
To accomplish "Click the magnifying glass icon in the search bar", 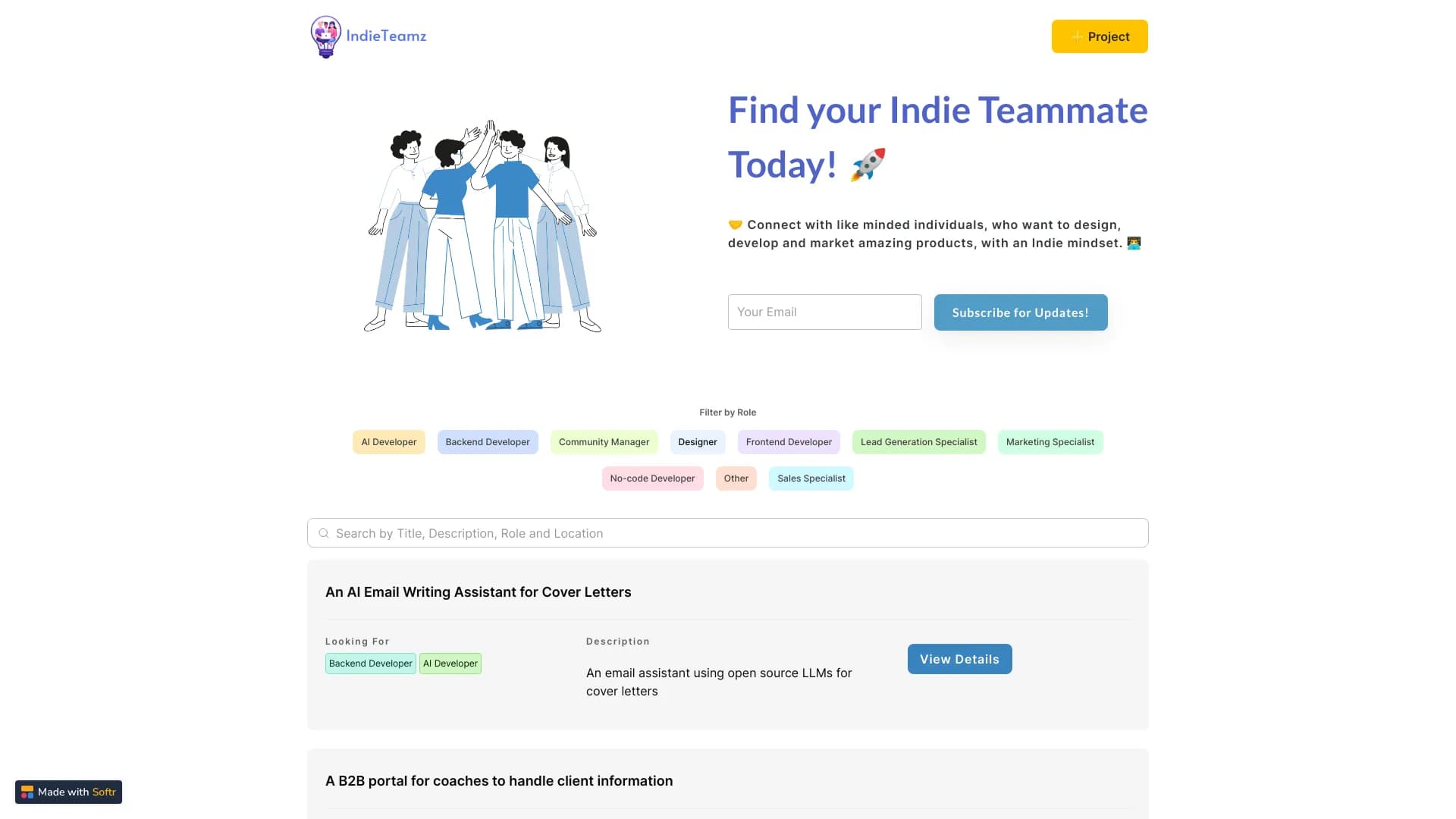I will click(324, 532).
